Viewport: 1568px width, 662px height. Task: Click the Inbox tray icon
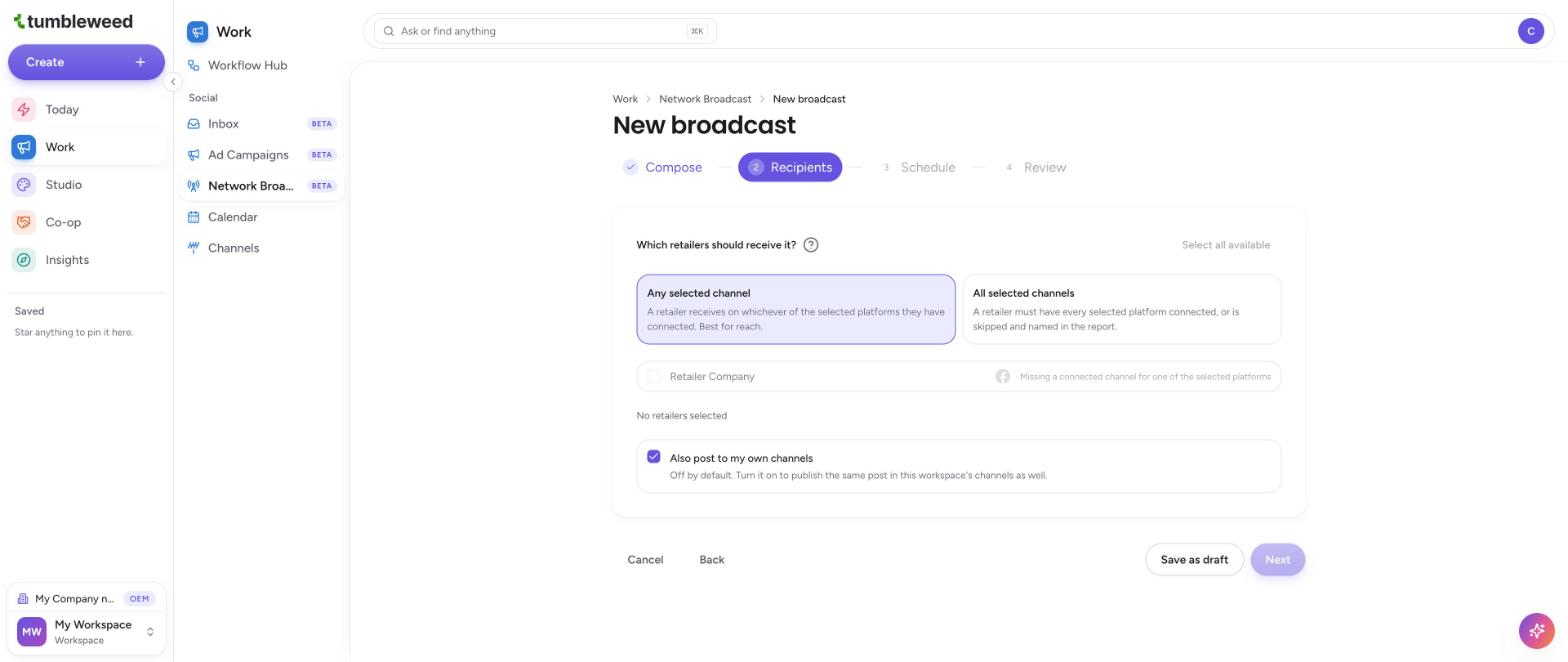coord(194,124)
